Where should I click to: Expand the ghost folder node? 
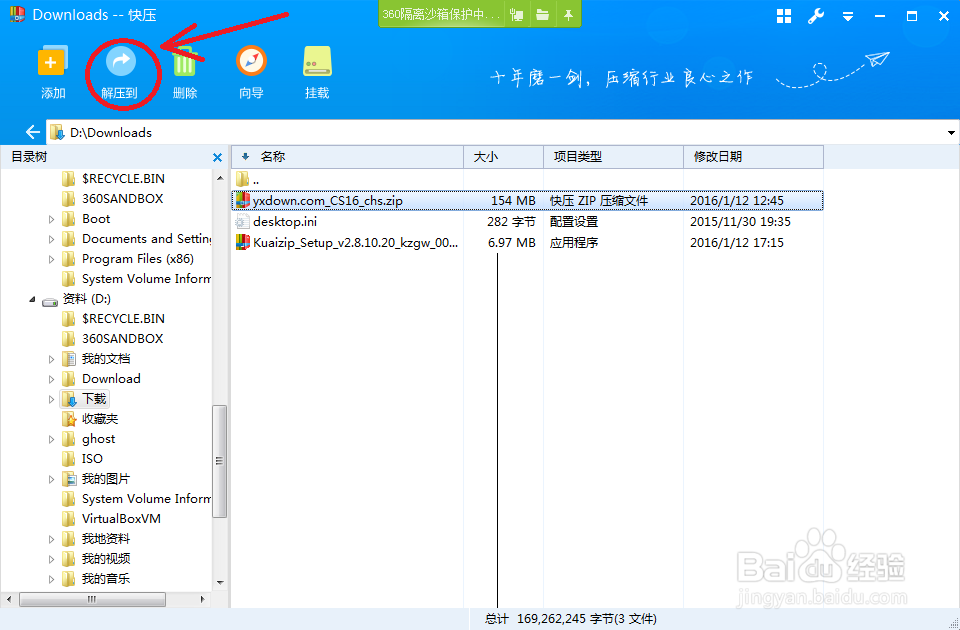pyautogui.click(x=51, y=439)
